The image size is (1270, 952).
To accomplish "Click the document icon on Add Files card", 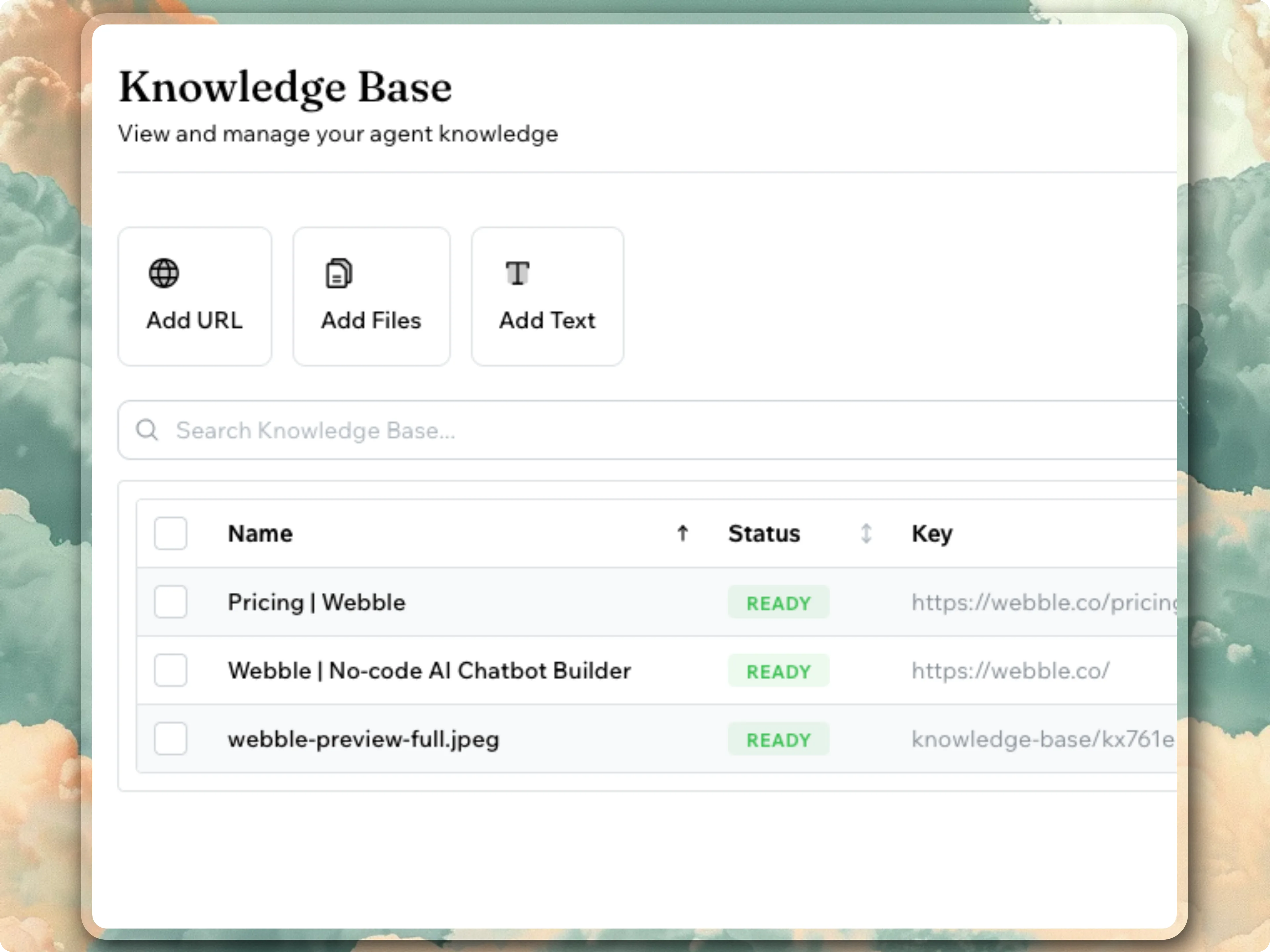I will click(x=339, y=273).
